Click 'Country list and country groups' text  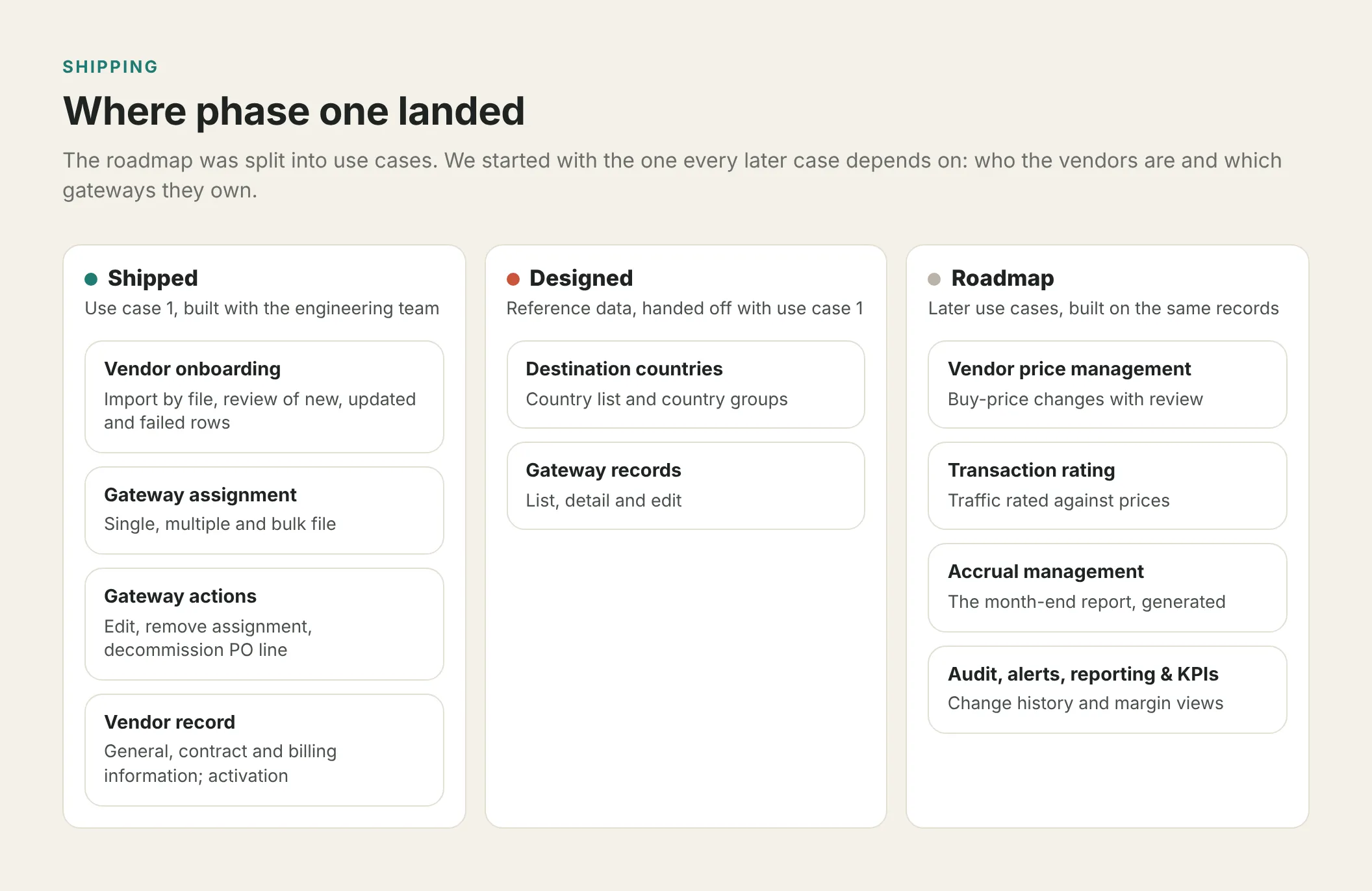[x=656, y=399]
